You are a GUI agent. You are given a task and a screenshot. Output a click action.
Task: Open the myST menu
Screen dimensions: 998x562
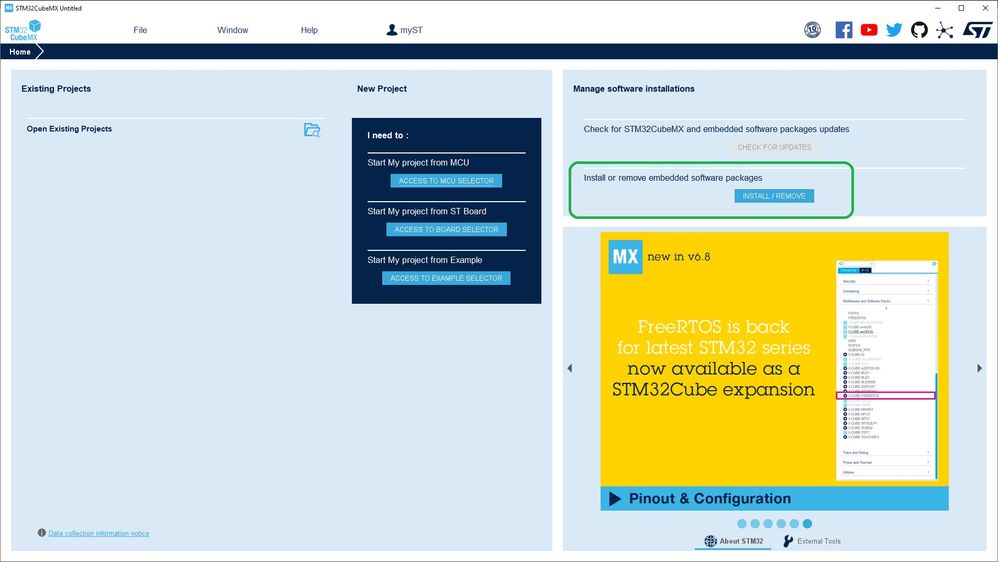pyautogui.click(x=405, y=30)
